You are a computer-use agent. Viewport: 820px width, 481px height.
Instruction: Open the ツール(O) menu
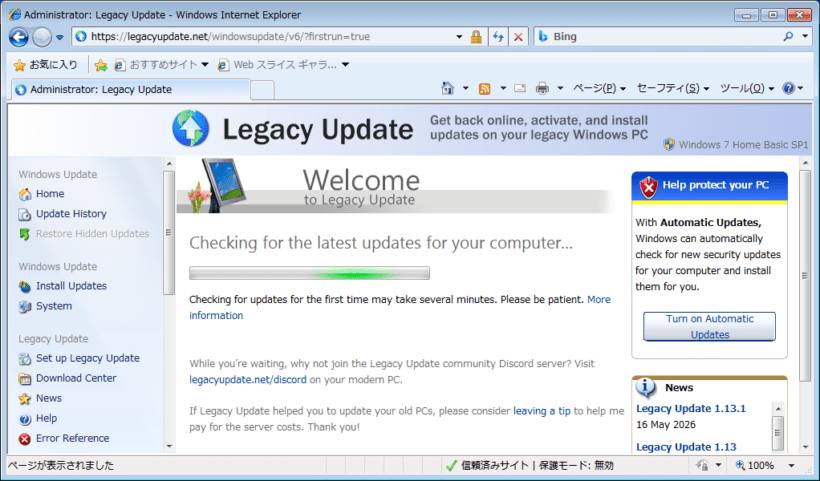(747, 88)
